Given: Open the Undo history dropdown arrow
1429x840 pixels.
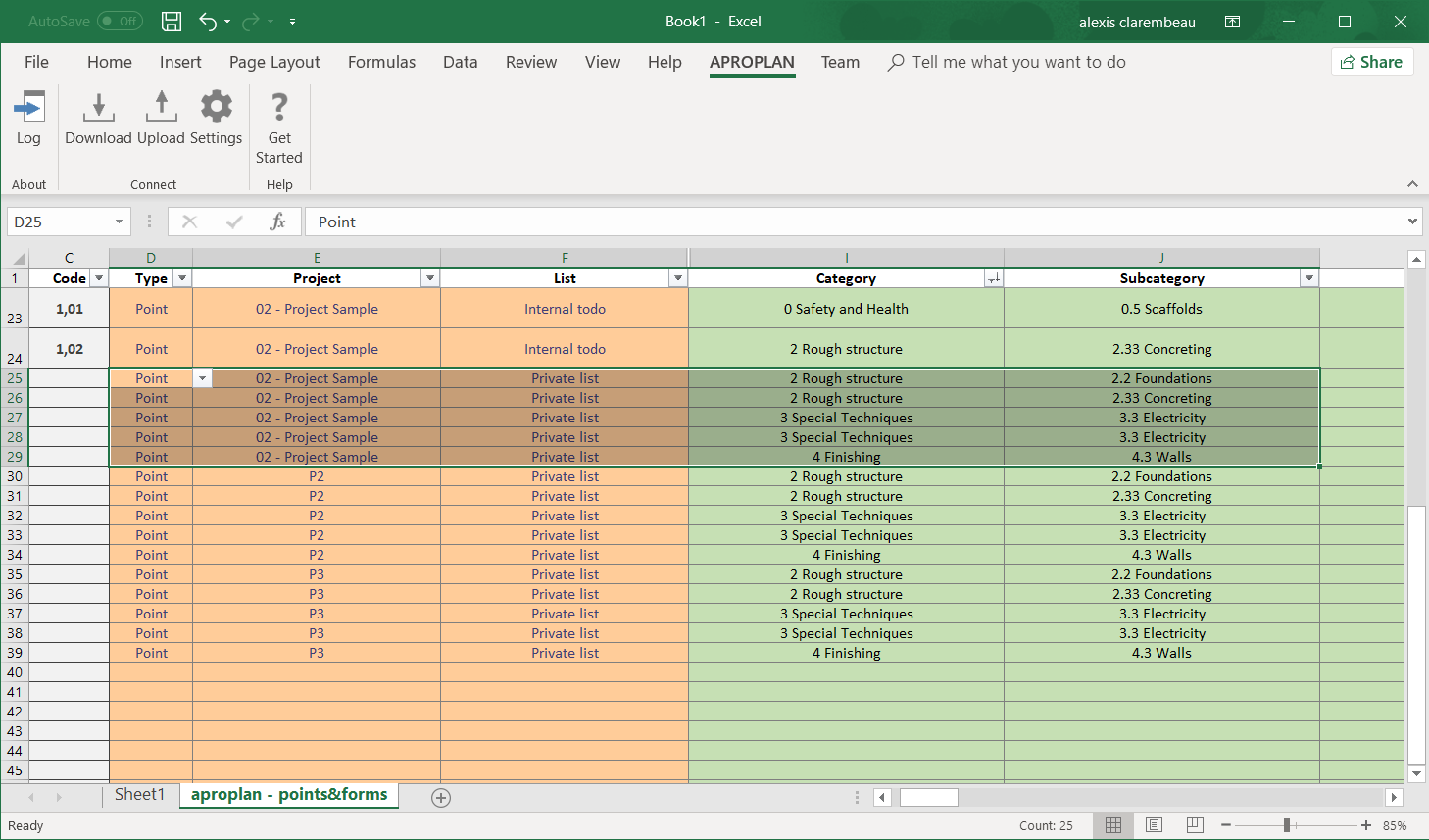Looking at the screenshot, I should [x=227, y=22].
